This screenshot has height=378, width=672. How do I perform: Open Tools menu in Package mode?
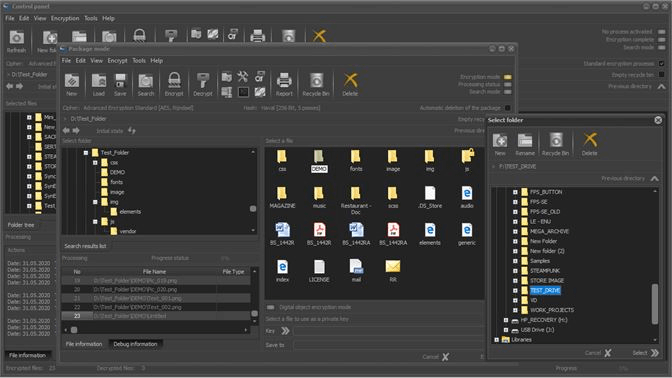tap(139, 61)
